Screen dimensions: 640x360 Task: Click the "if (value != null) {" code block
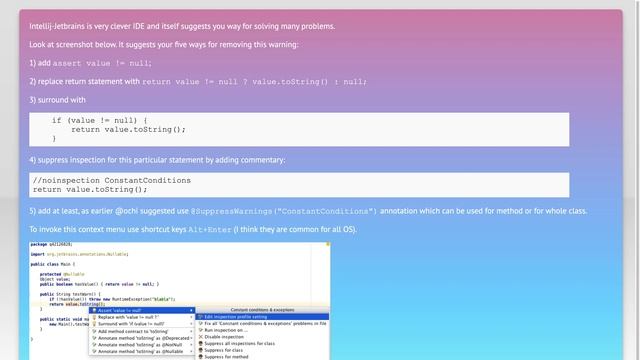(299, 129)
